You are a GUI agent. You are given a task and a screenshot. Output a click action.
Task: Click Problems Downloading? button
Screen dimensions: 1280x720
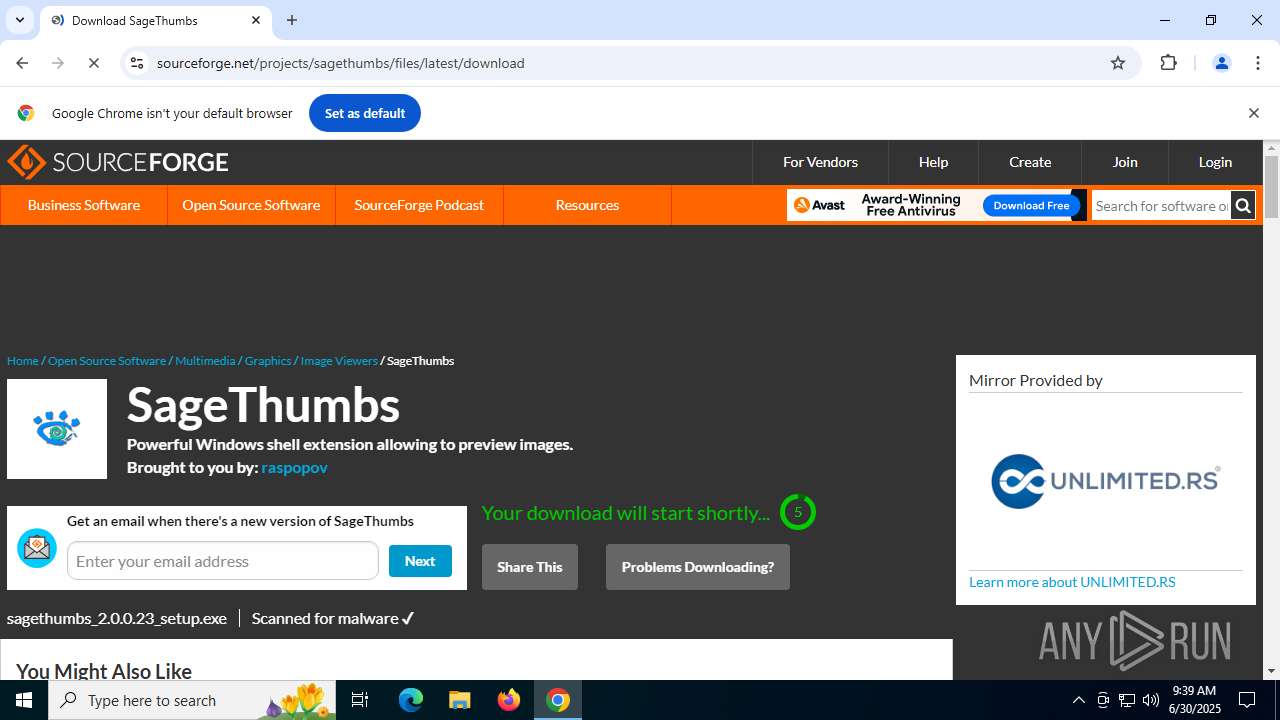point(698,567)
